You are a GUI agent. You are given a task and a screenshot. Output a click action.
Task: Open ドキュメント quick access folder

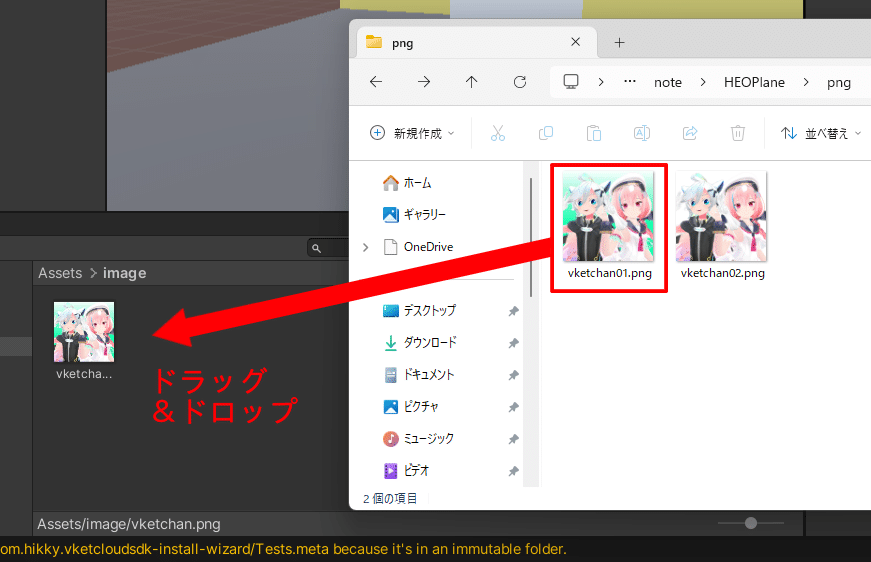tap(419, 375)
